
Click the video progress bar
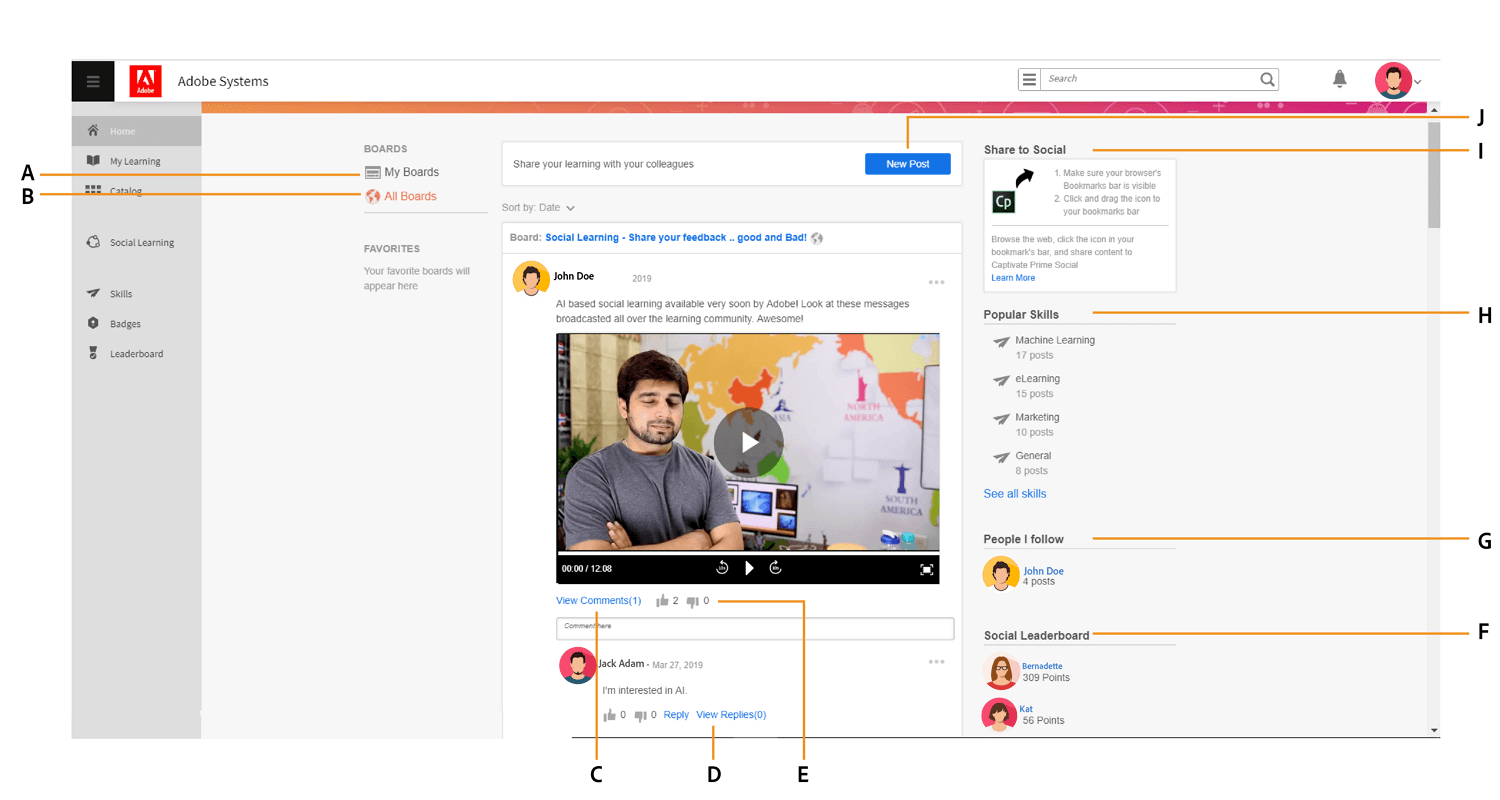(x=748, y=552)
